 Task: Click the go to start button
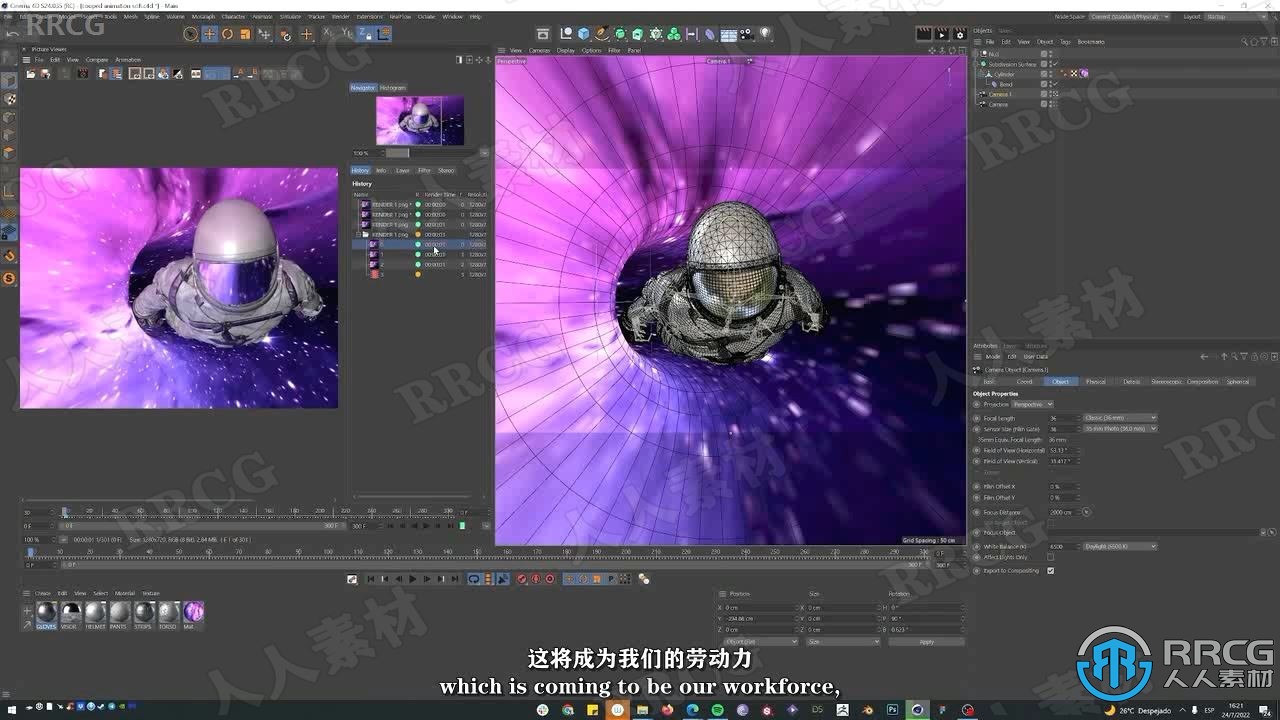[x=370, y=579]
